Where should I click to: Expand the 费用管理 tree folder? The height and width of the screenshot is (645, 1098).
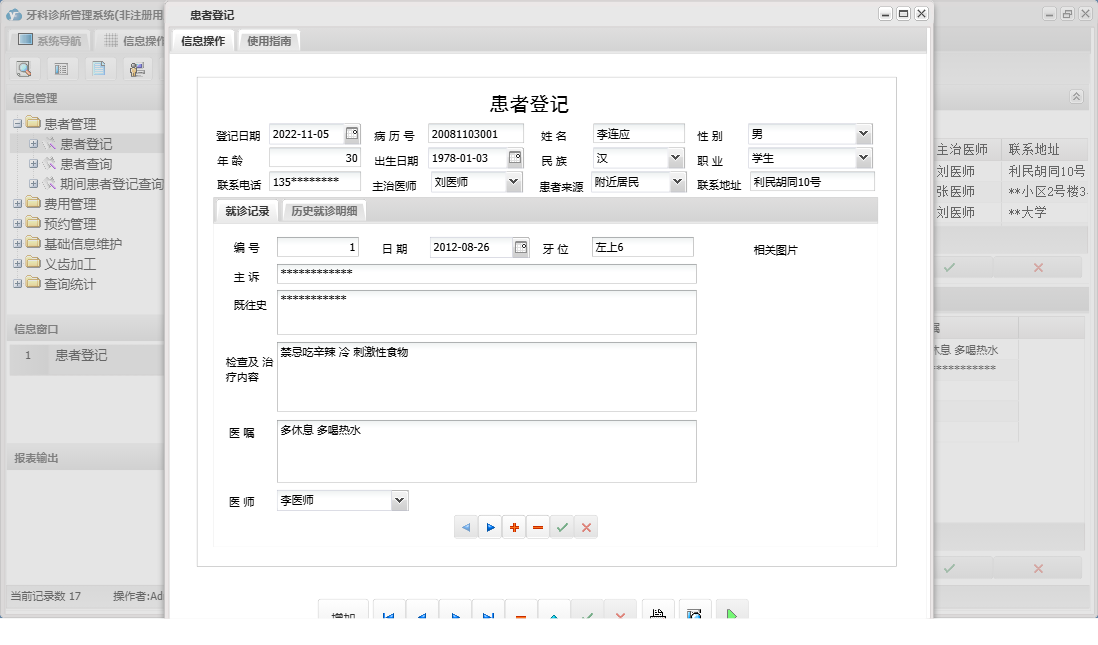[x=18, y=205]
